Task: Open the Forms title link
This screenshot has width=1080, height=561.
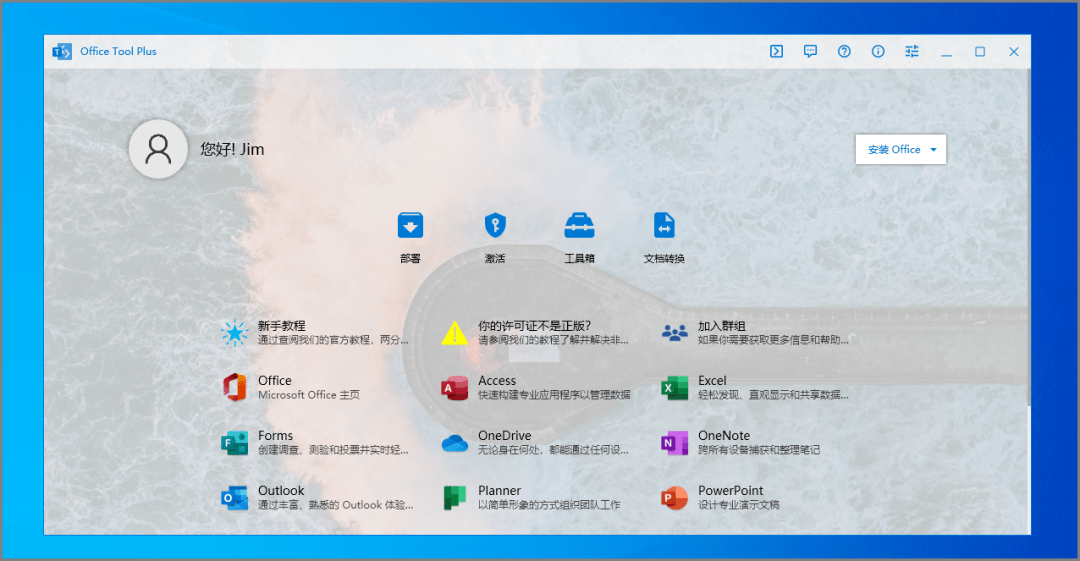Action: point(276,436)
